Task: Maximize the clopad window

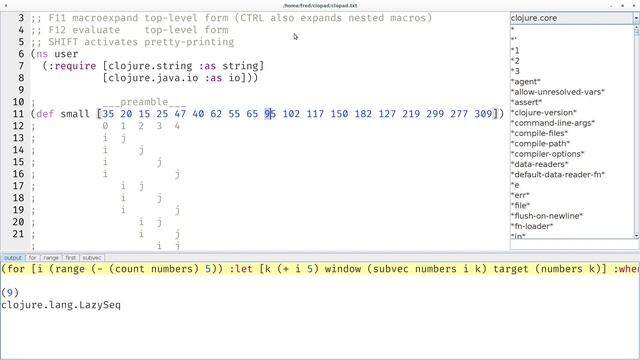Action: [622, 6]
